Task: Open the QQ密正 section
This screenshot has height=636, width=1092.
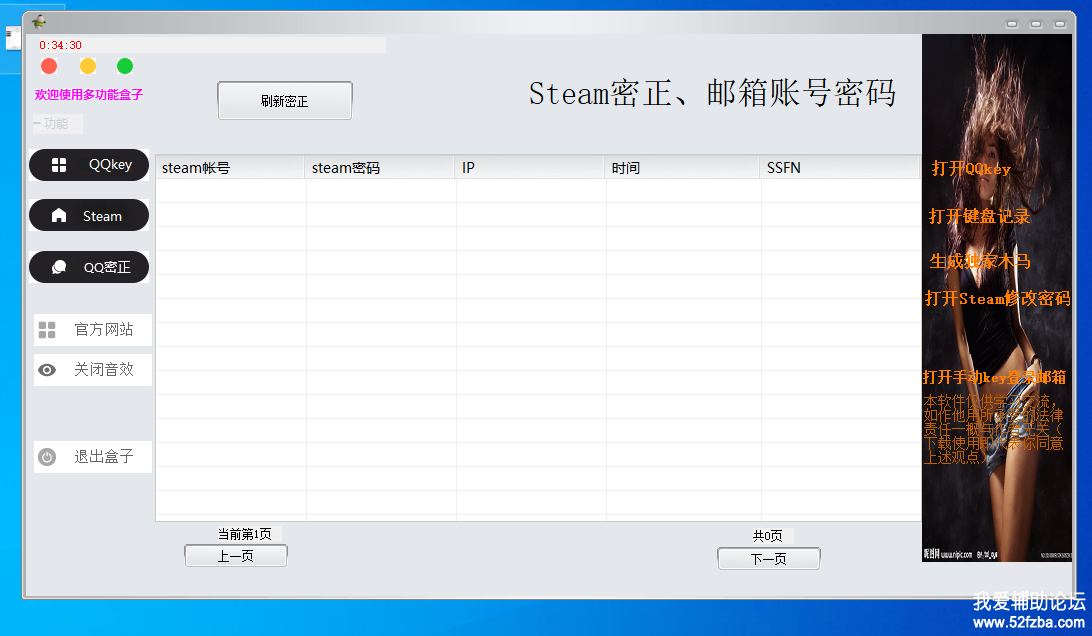Action: click(x=89, y=267)
